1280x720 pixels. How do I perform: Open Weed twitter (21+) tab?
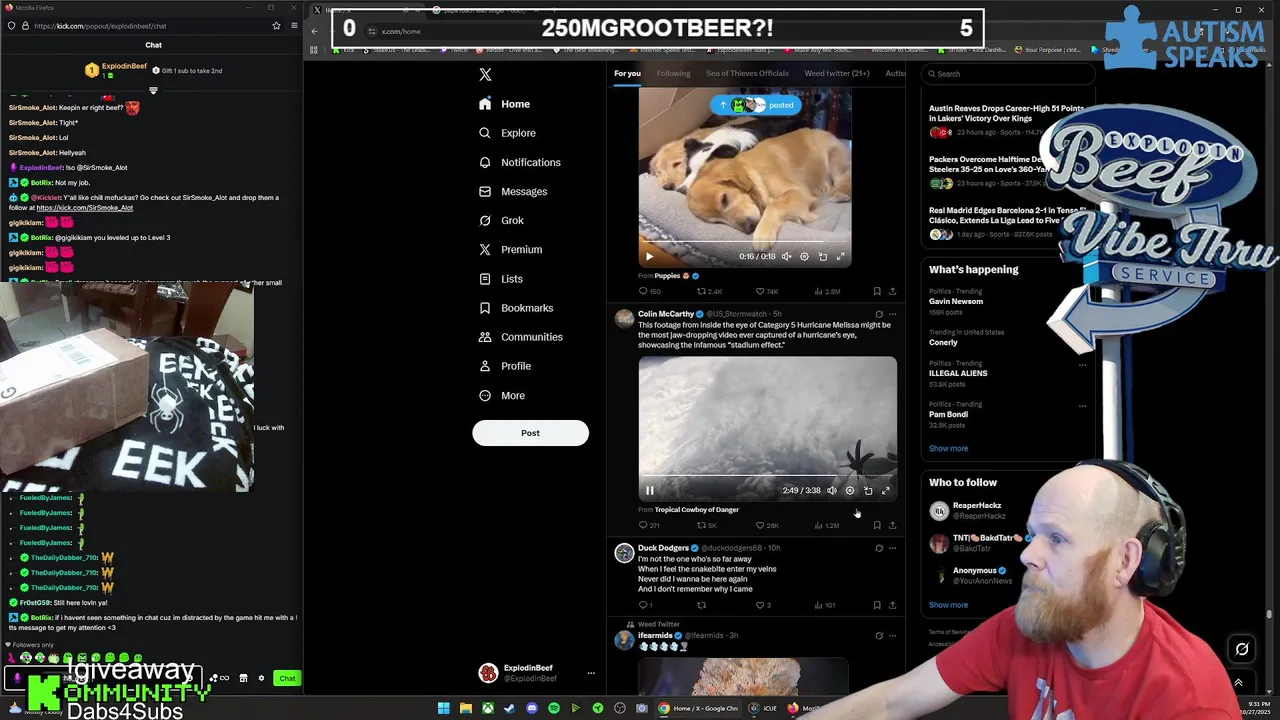click(x=837, y=73)
